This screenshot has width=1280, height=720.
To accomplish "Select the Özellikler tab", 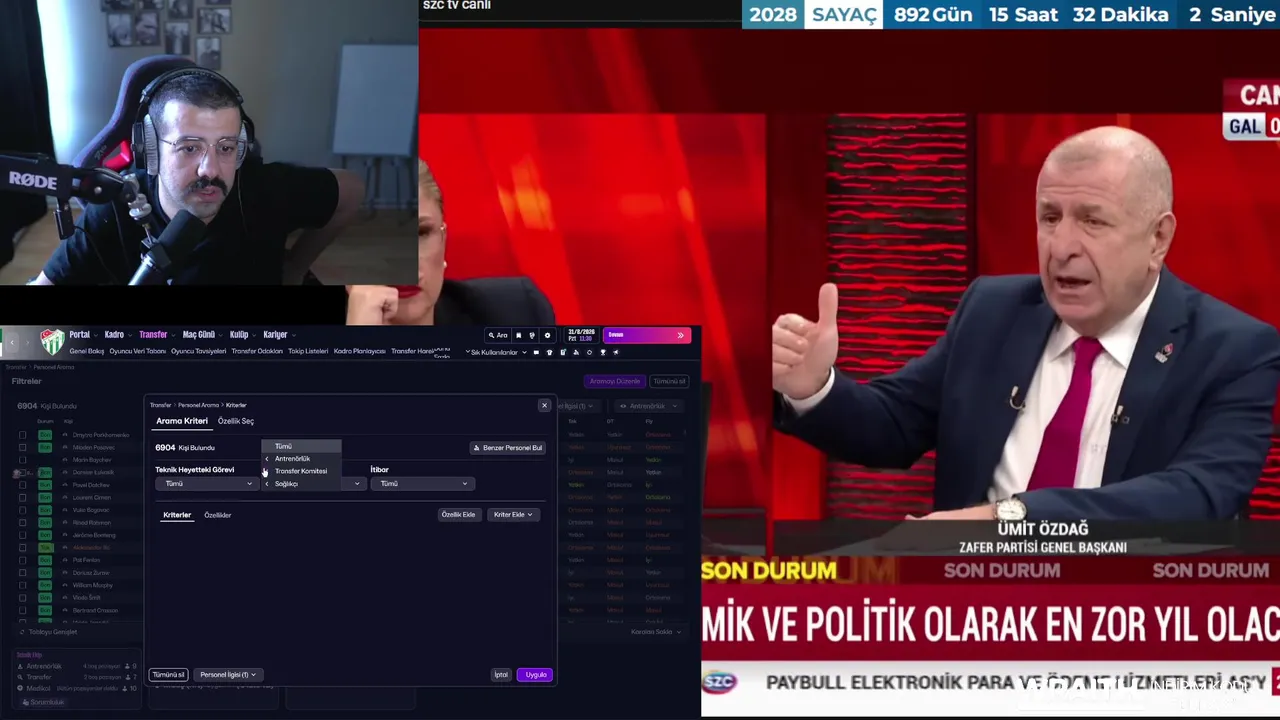I will (x=218, y=515).
